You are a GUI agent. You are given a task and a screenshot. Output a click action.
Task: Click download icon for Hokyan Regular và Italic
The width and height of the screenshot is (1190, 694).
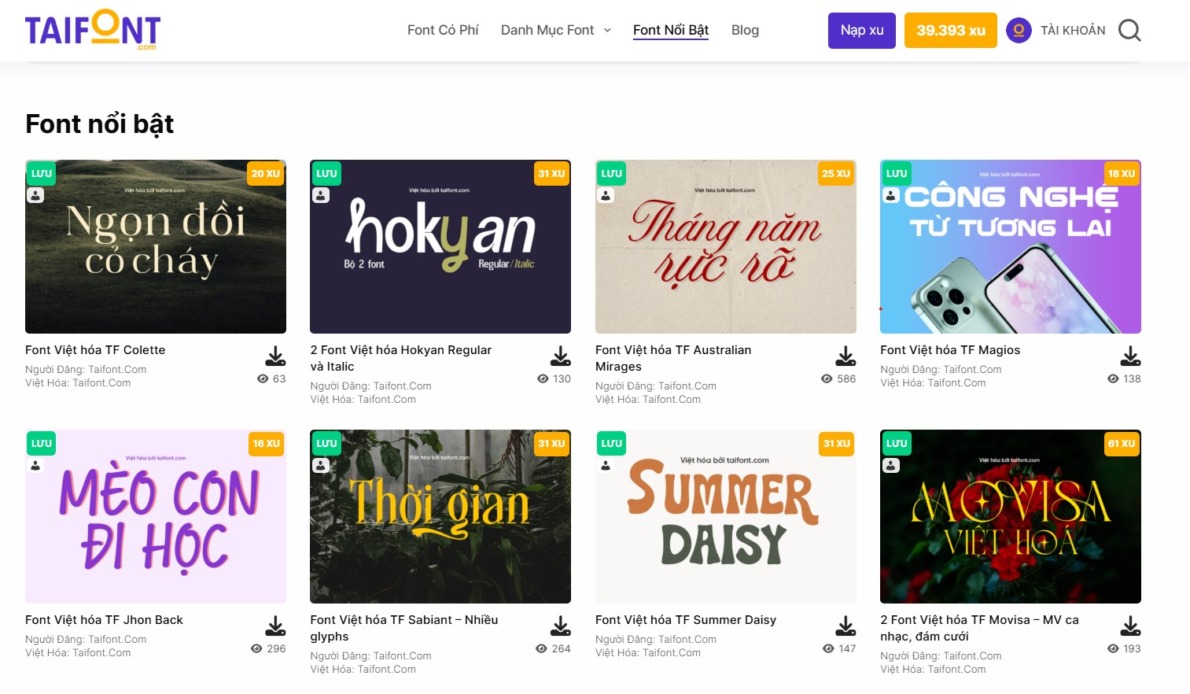point(560,356)
